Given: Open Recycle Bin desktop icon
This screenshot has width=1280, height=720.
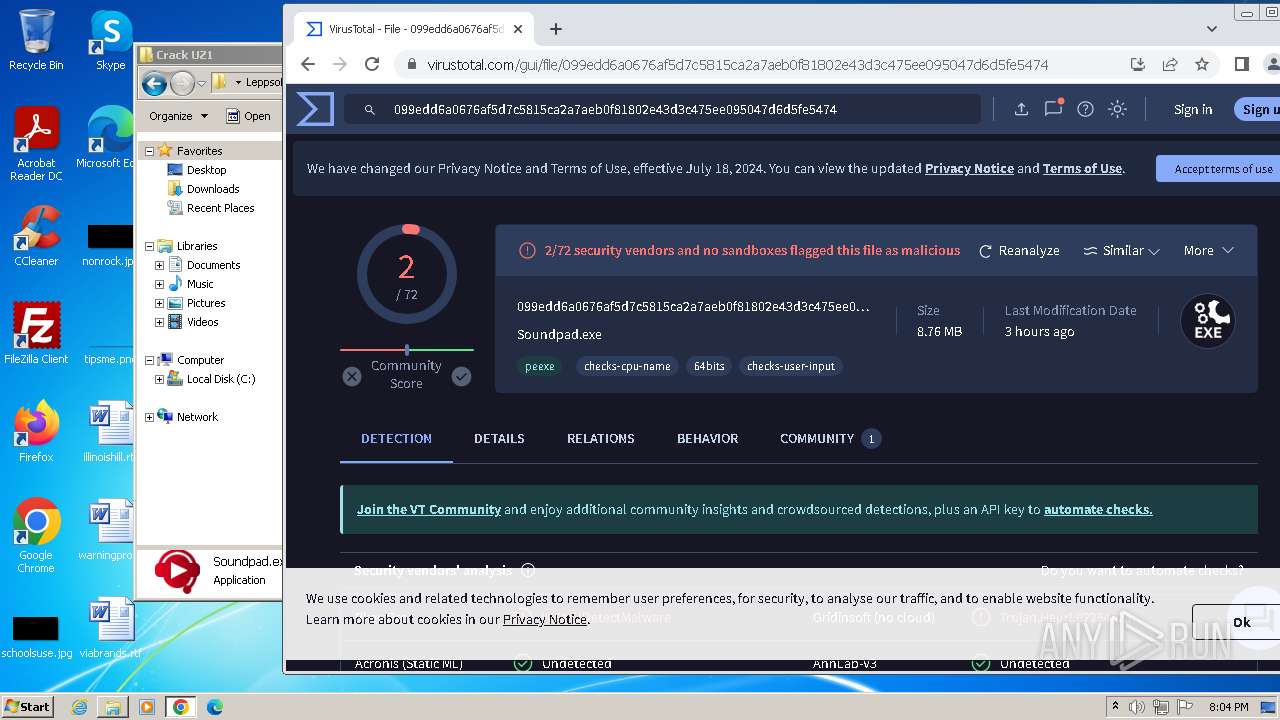Looking at the screenshot, I should (x=36, y=40).
